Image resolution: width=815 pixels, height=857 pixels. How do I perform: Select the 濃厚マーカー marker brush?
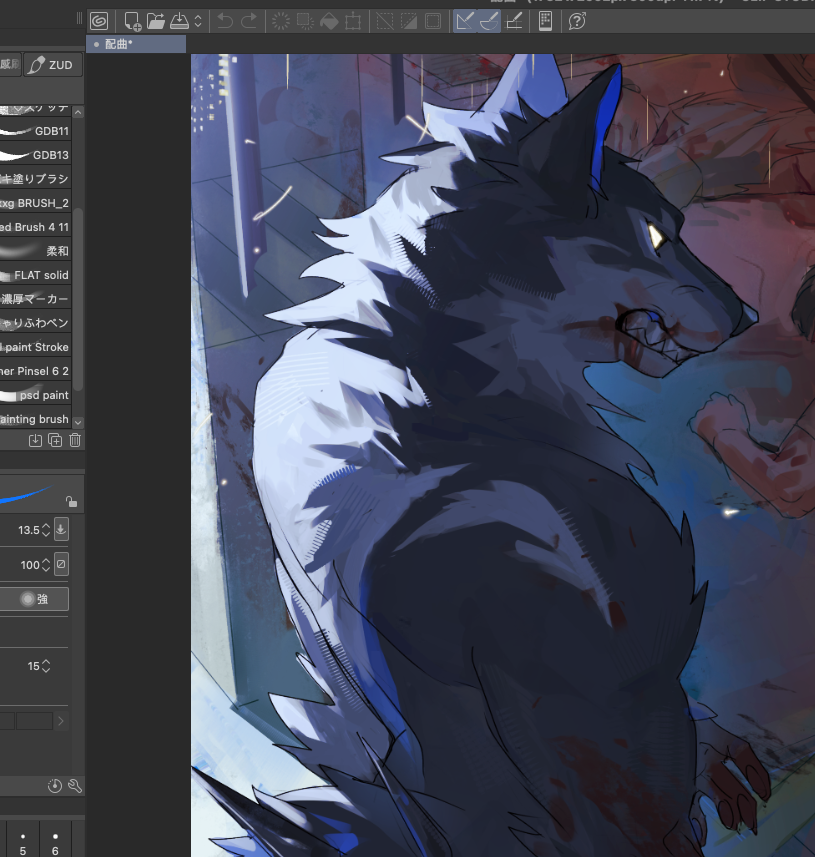tap(36, 299)
